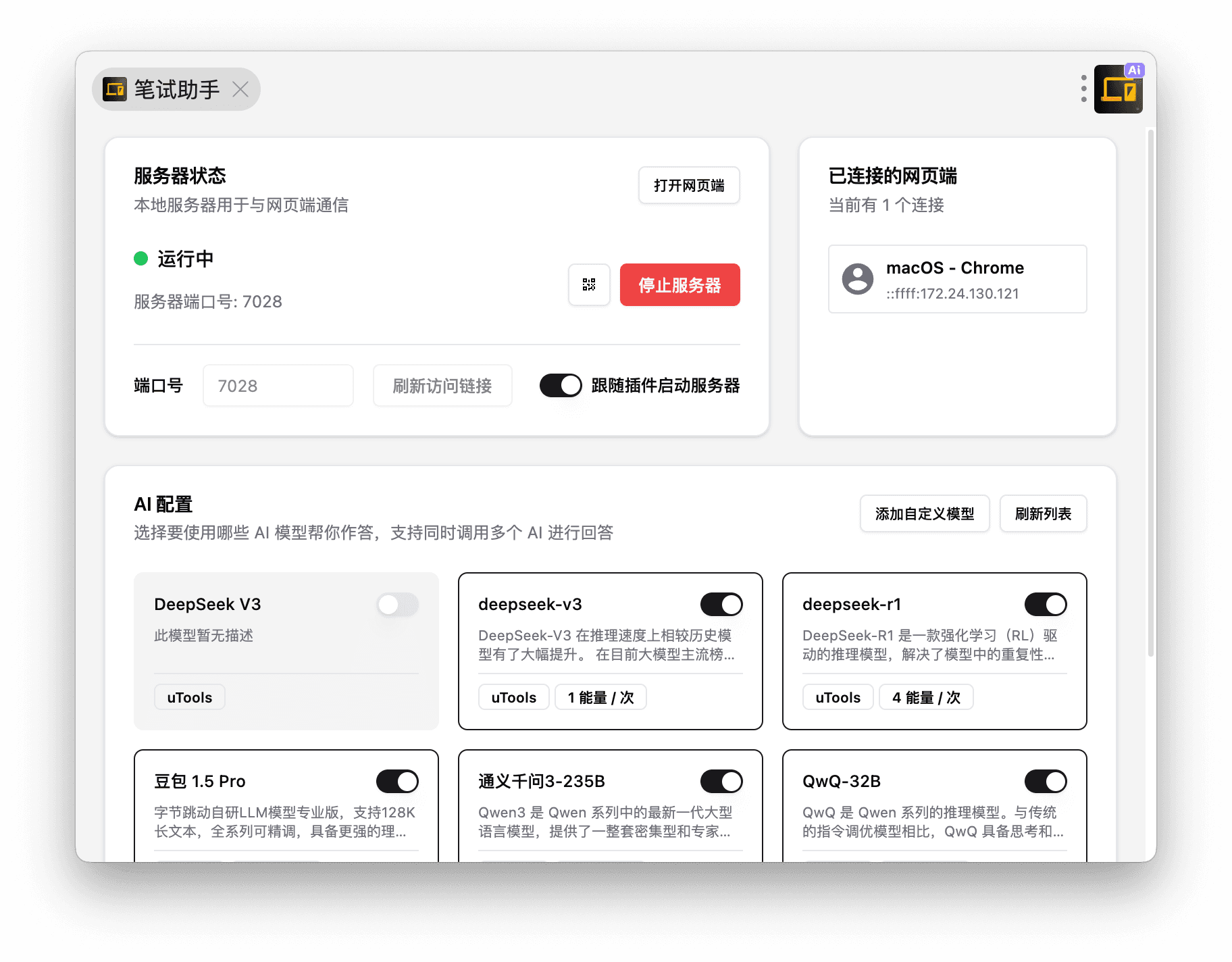Click the QR code icon button

589,284
